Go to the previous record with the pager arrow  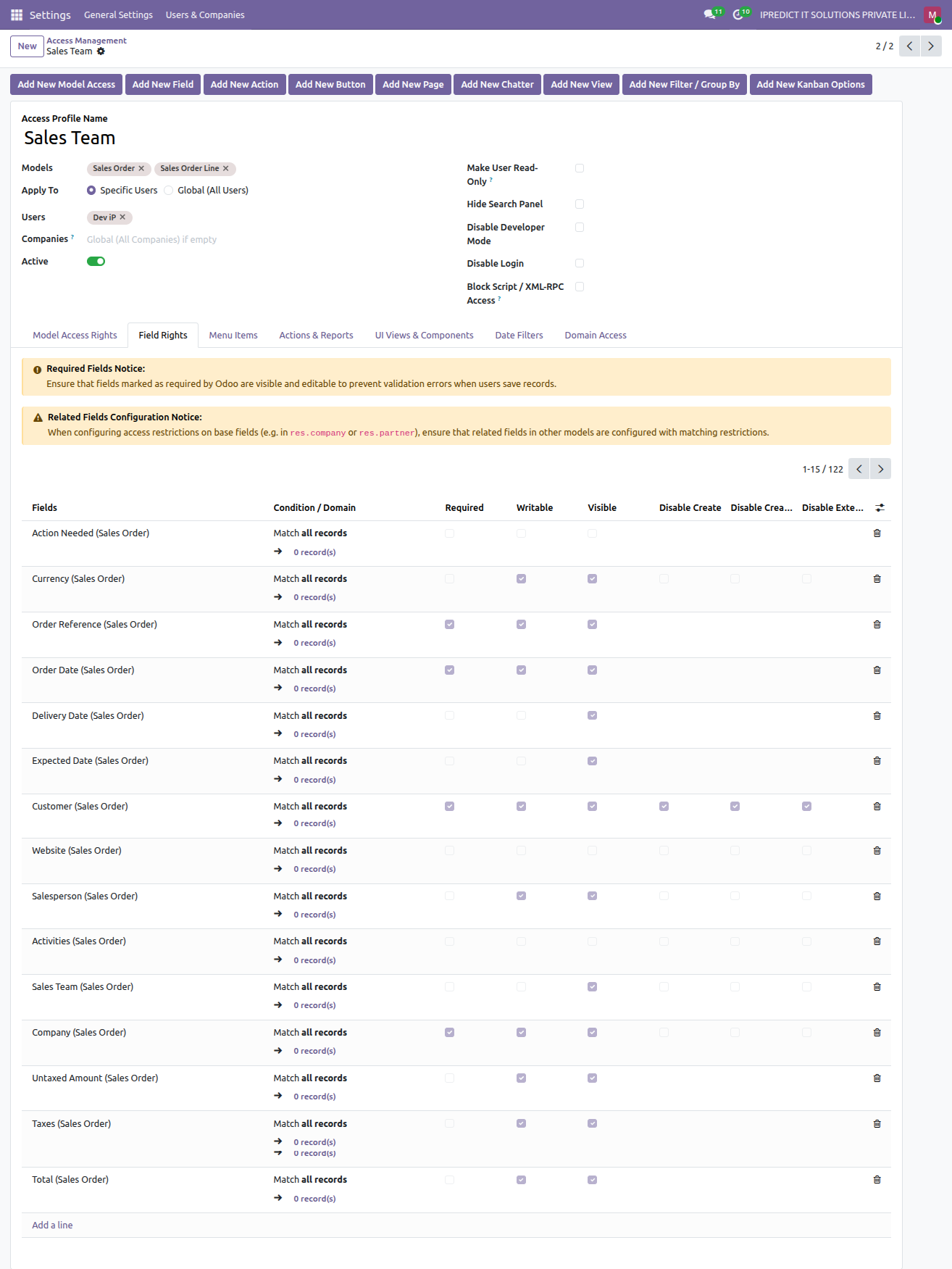tap(910, 46)
